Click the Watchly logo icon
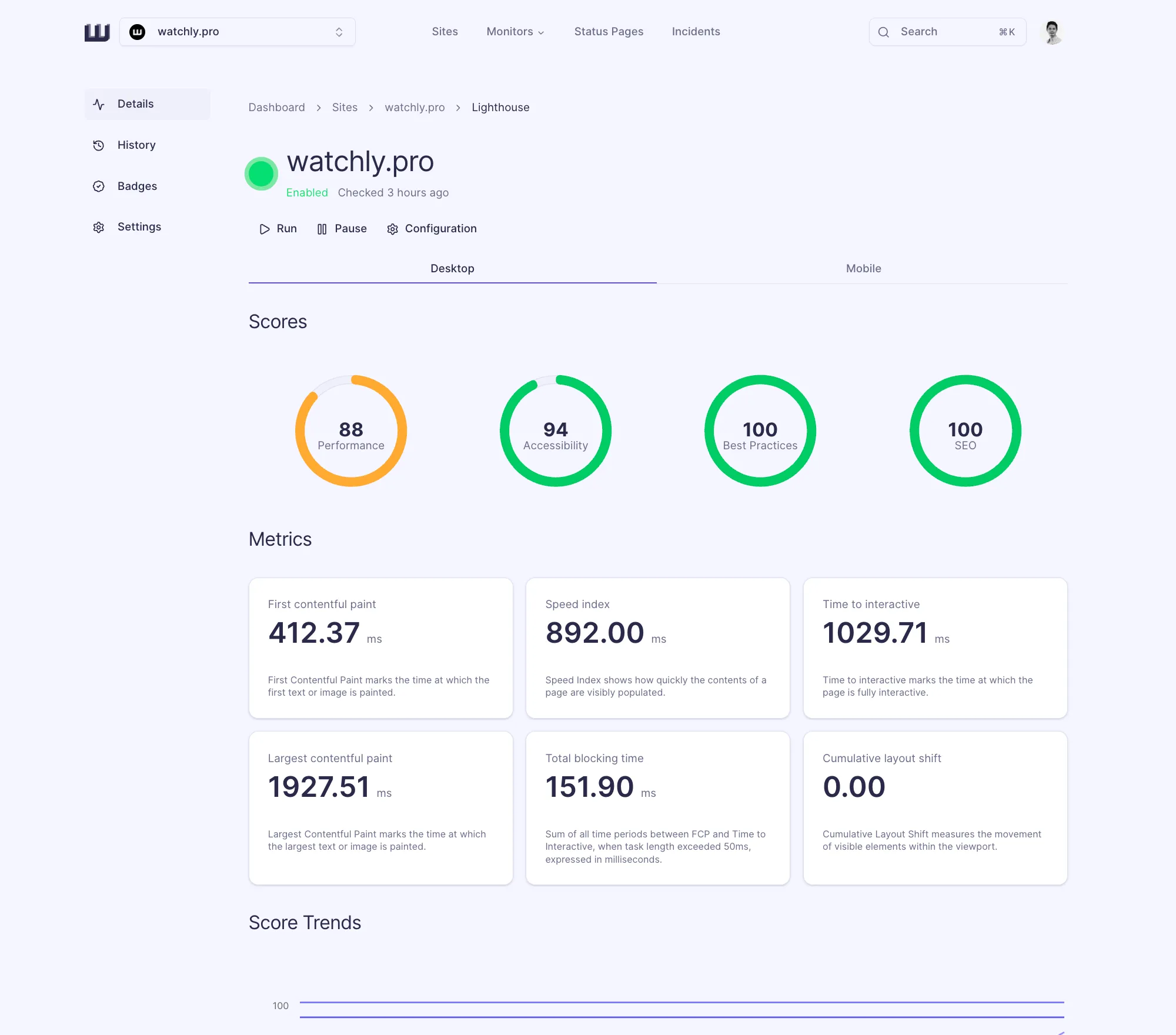1176x1035 pixels. point(97,32)
